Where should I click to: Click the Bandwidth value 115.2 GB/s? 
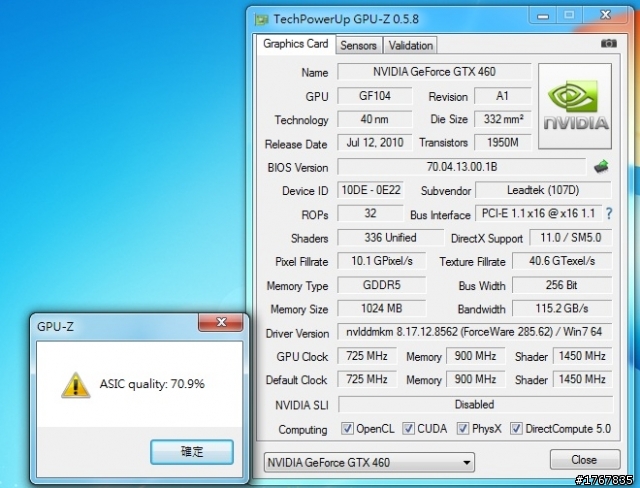coord(562,308)
